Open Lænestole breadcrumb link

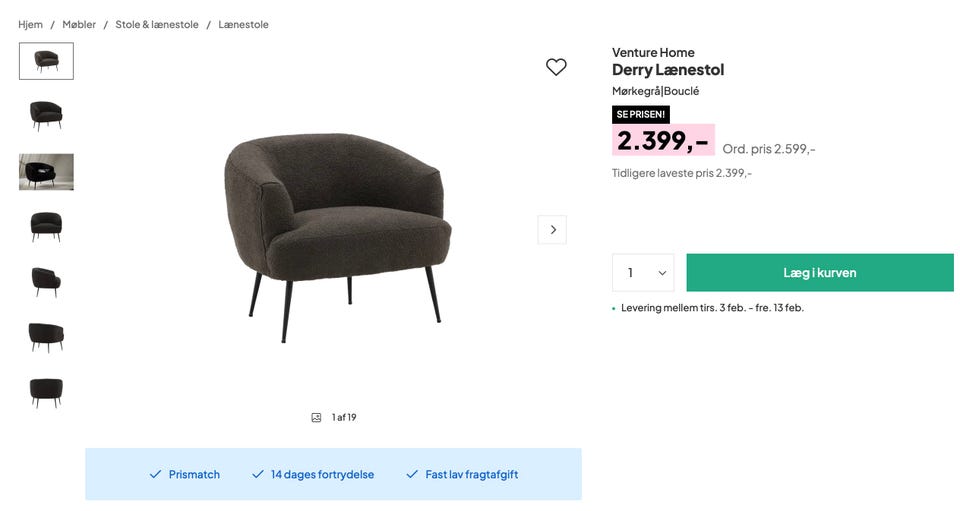(243, 24)
